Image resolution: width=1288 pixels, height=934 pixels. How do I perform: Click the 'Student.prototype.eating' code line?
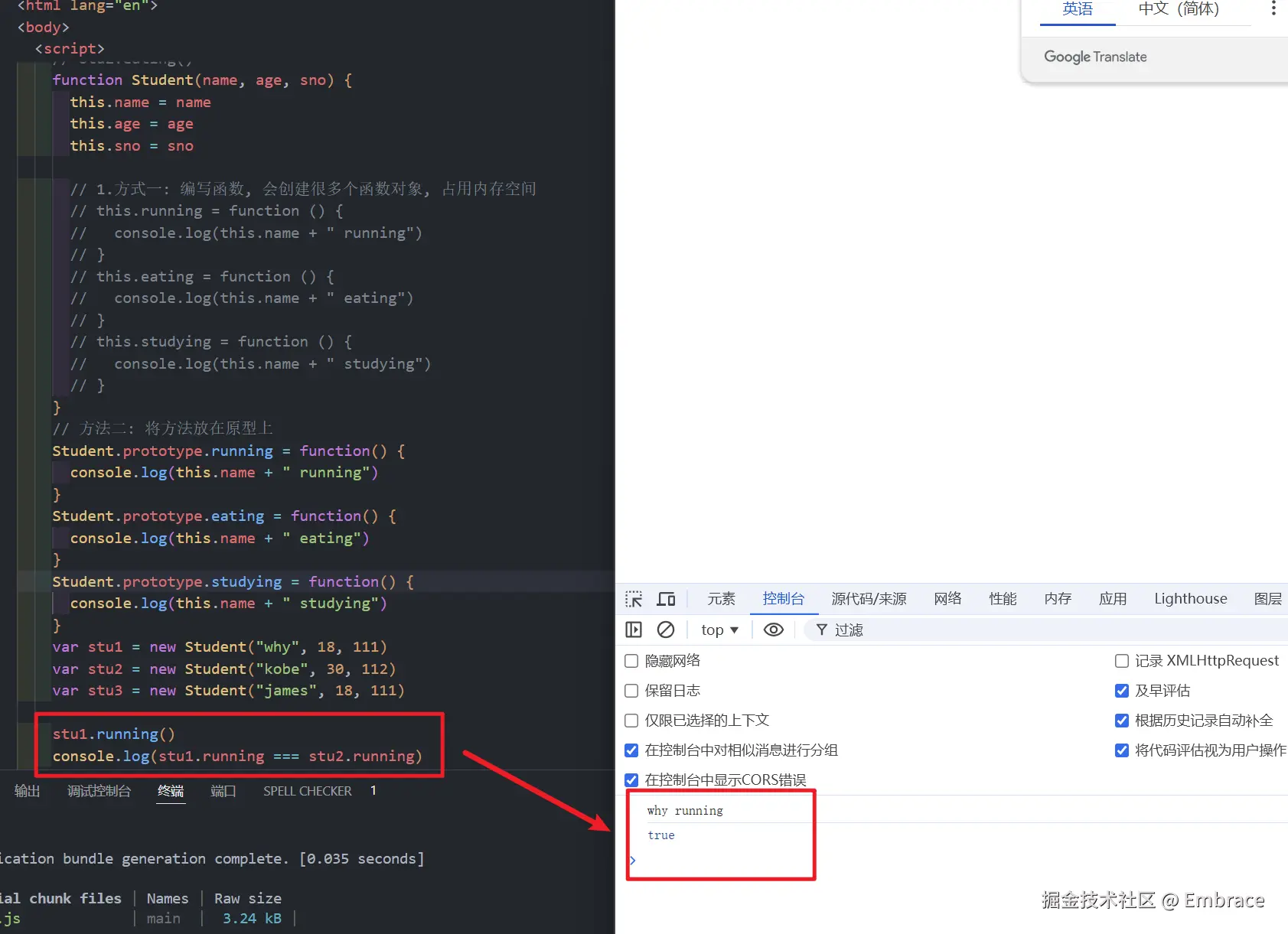[x=224, y=516]
